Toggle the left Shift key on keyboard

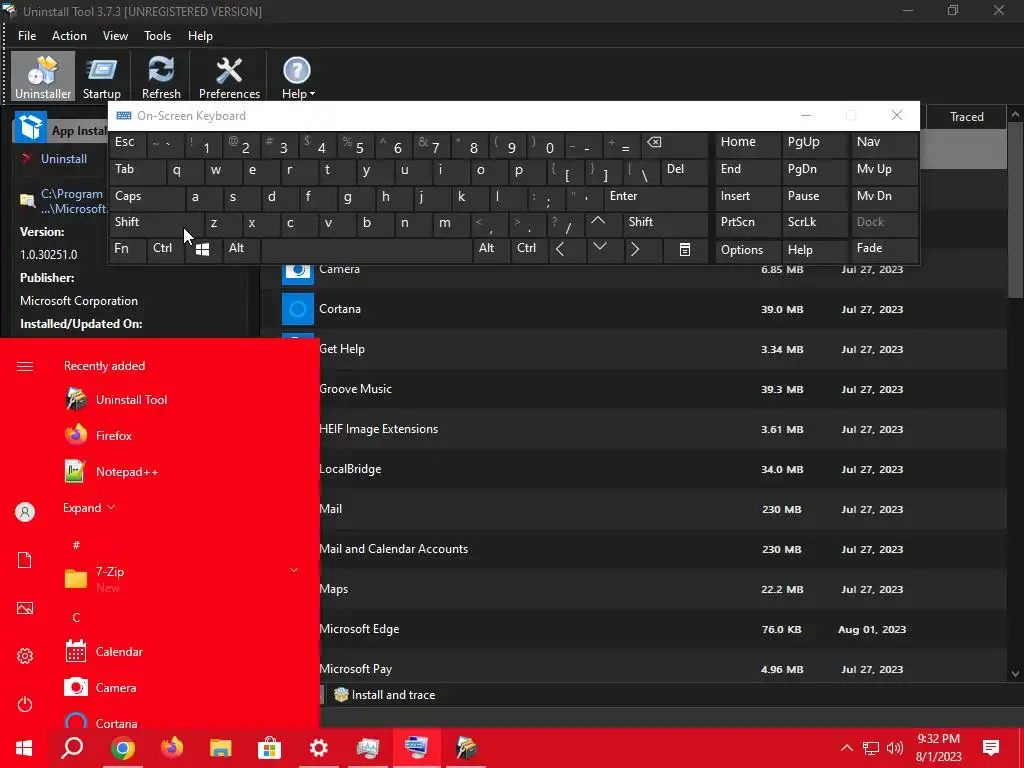[157, 224]
